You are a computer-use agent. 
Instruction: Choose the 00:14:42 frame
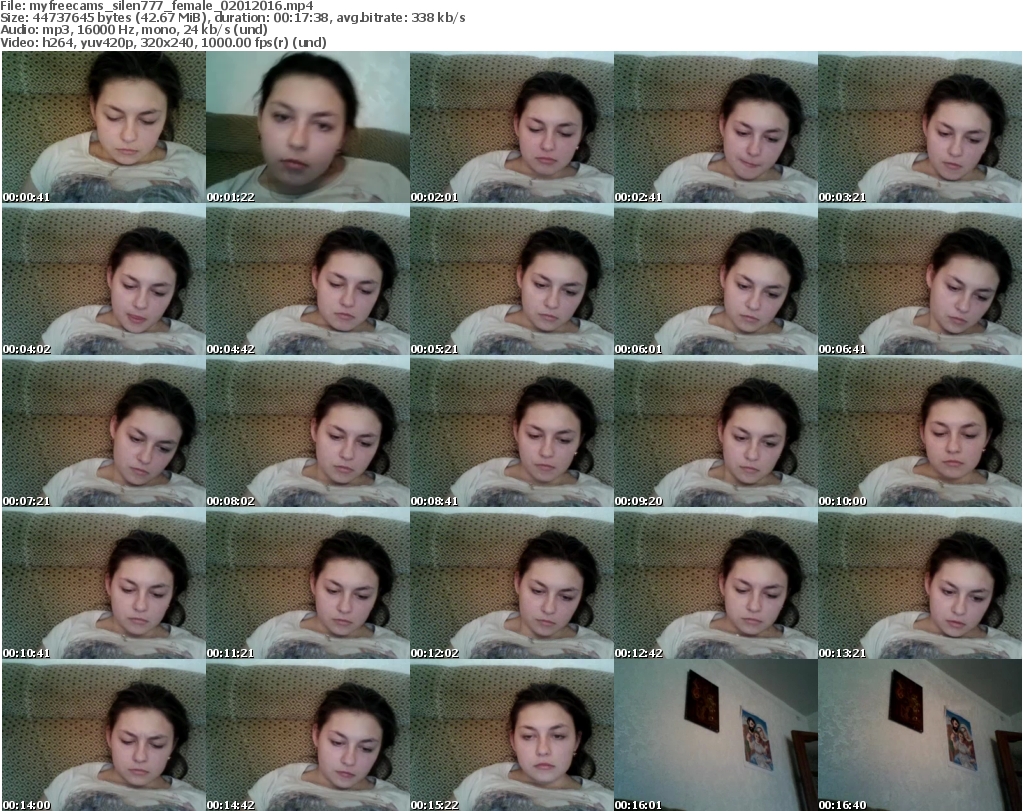click(308, 736)
